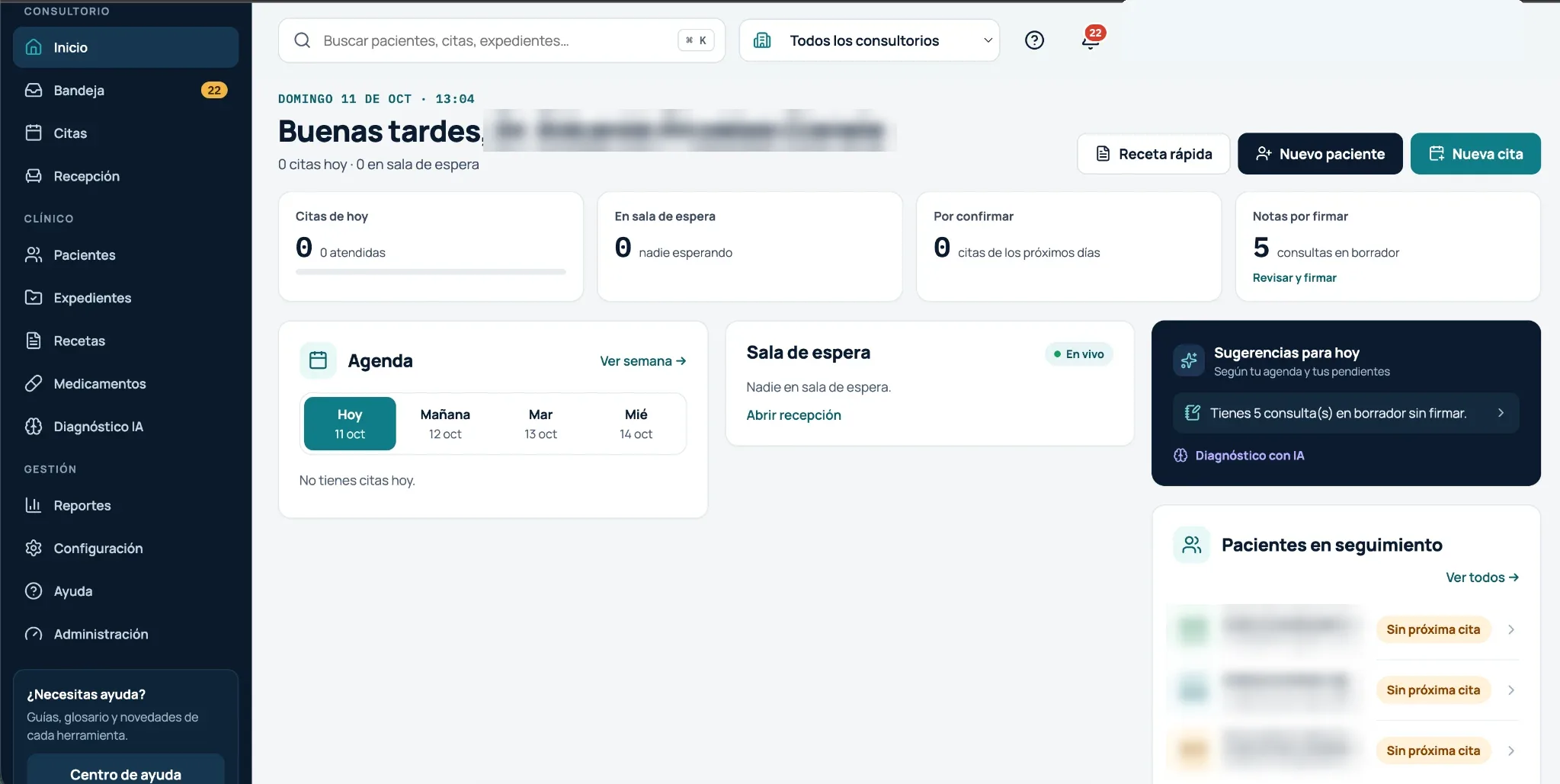Click the Nueva cita button
Image resolution: width=1560 pixels, height=784 pixels.
(x=1475, y=154)
